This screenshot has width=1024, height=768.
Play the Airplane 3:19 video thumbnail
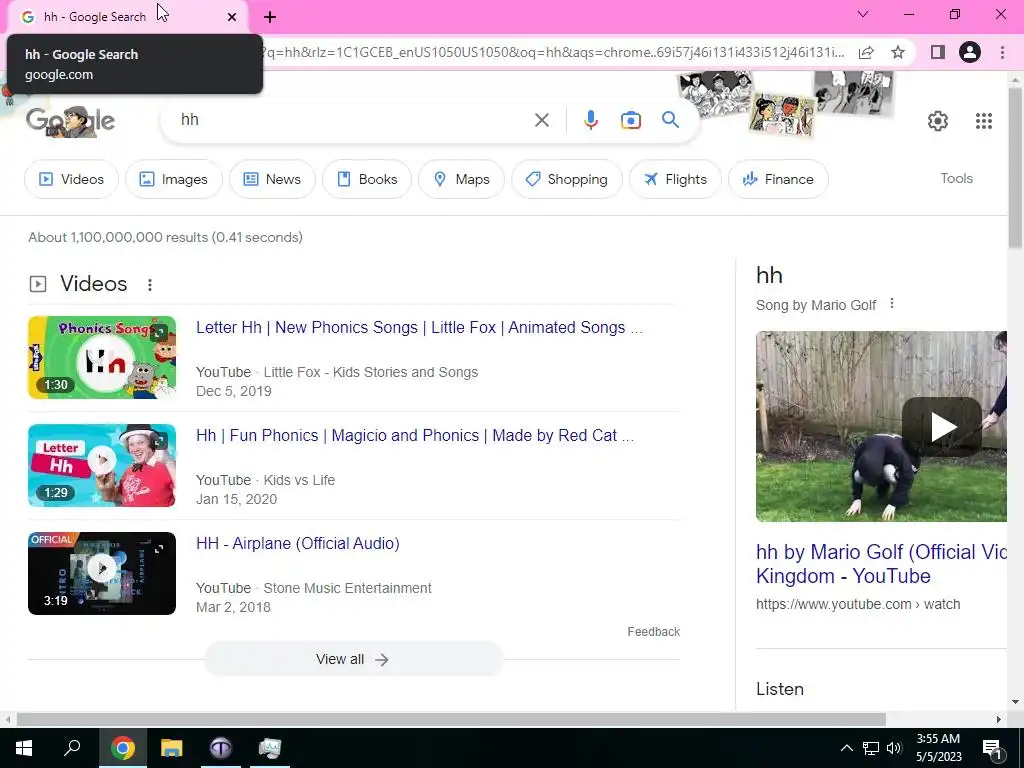pos(102,573)
